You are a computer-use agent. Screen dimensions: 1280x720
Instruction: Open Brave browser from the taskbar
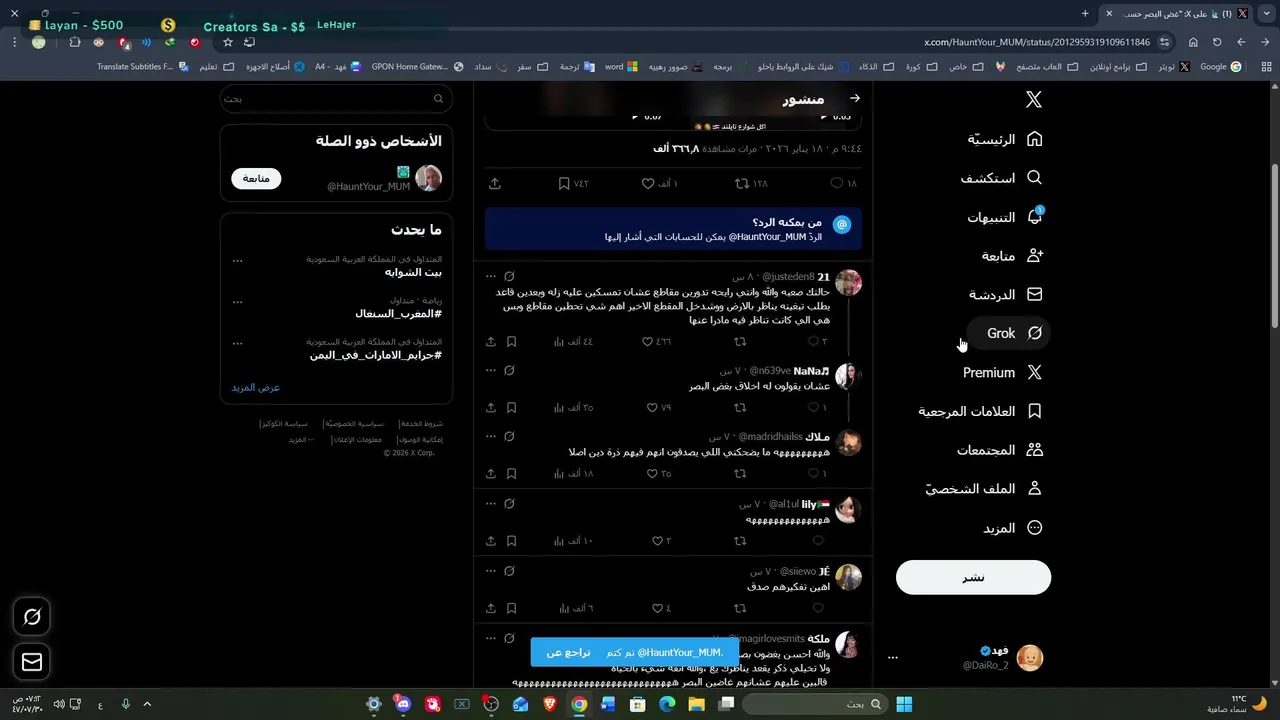549,704
